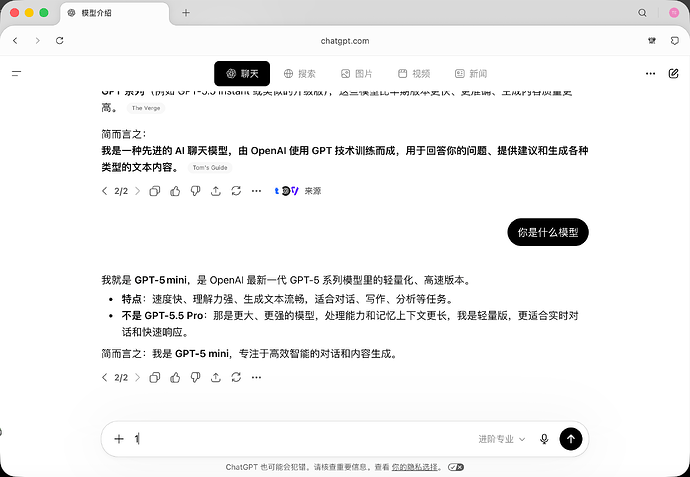The height and width of the screenshot is (477, 690).
Task: Switch to the 搜索 tab
Action: point(300,73)
